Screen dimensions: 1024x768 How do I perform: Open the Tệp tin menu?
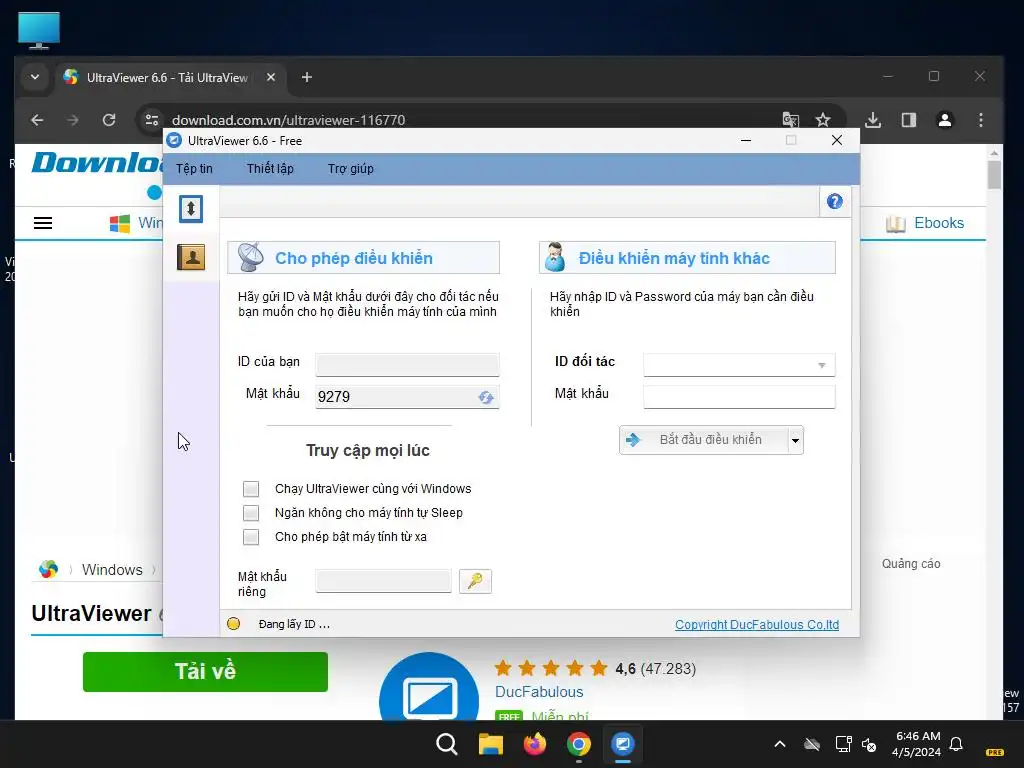(x=194, y=168)
